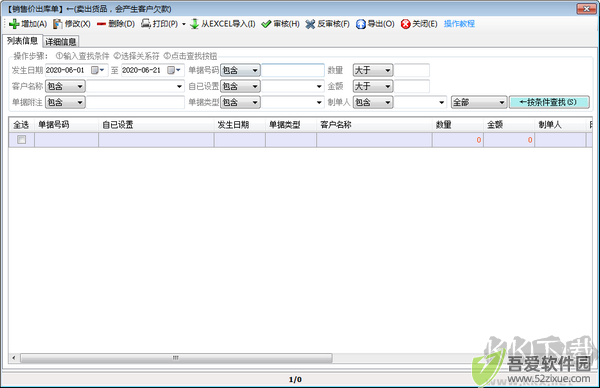The width and height of the screenshot is (600, 388).
Task: Click the horizontal scrollbar left arrow
Action: [14, 358]
